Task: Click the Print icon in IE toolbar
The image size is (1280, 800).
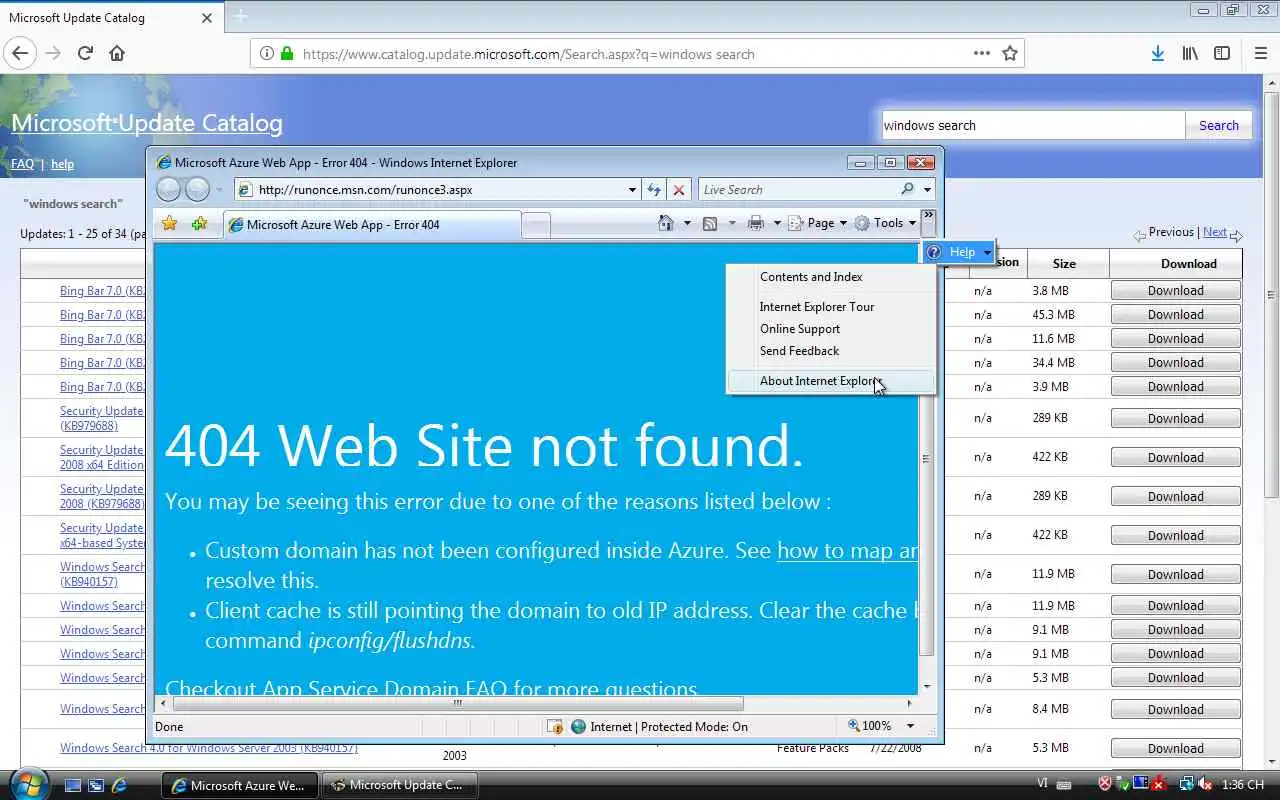Action: point(756,223)
